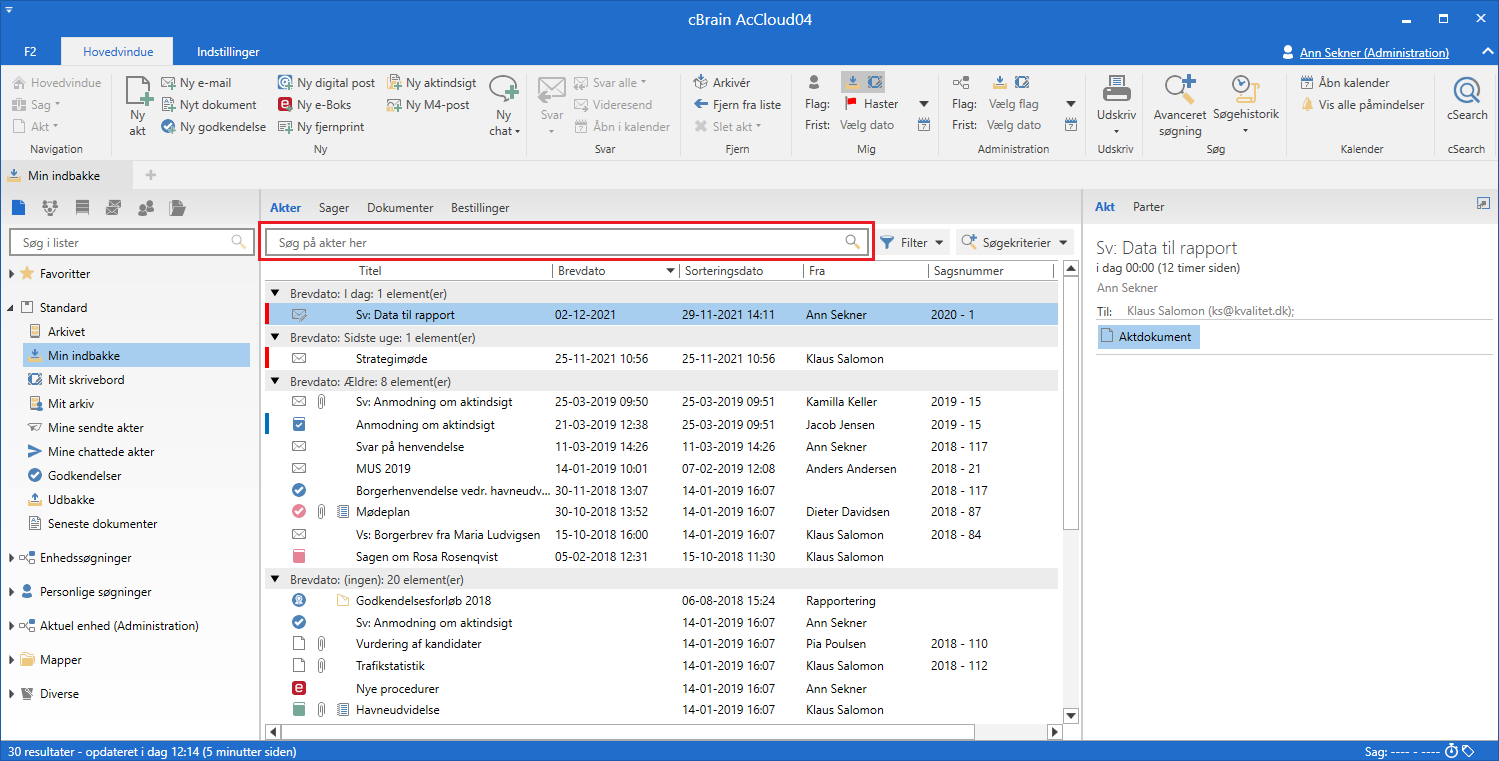Create Ny digital post
1499x761 pixels.
point(326,83)
